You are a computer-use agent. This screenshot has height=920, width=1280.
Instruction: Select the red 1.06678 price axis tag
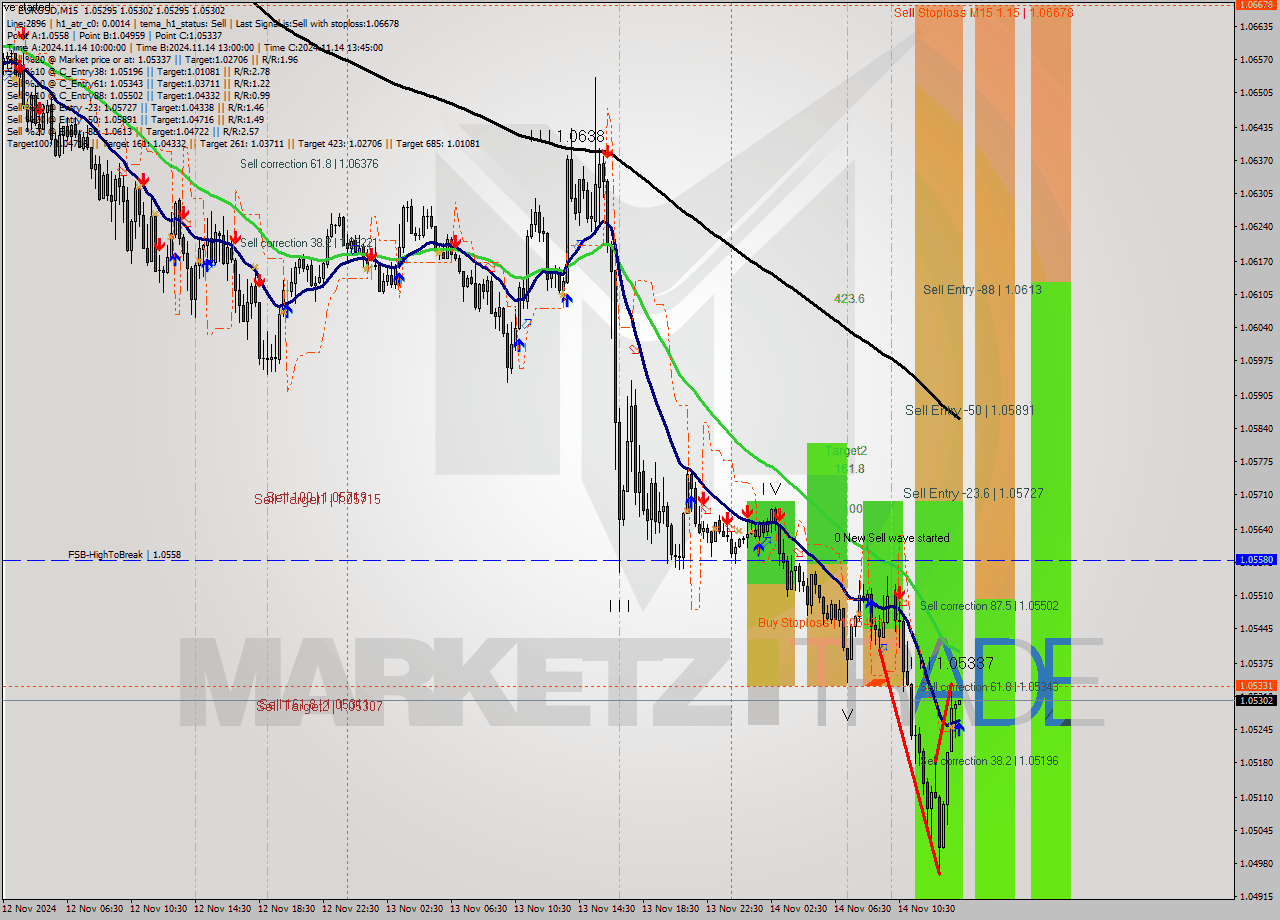click(x=1256, y=5)
